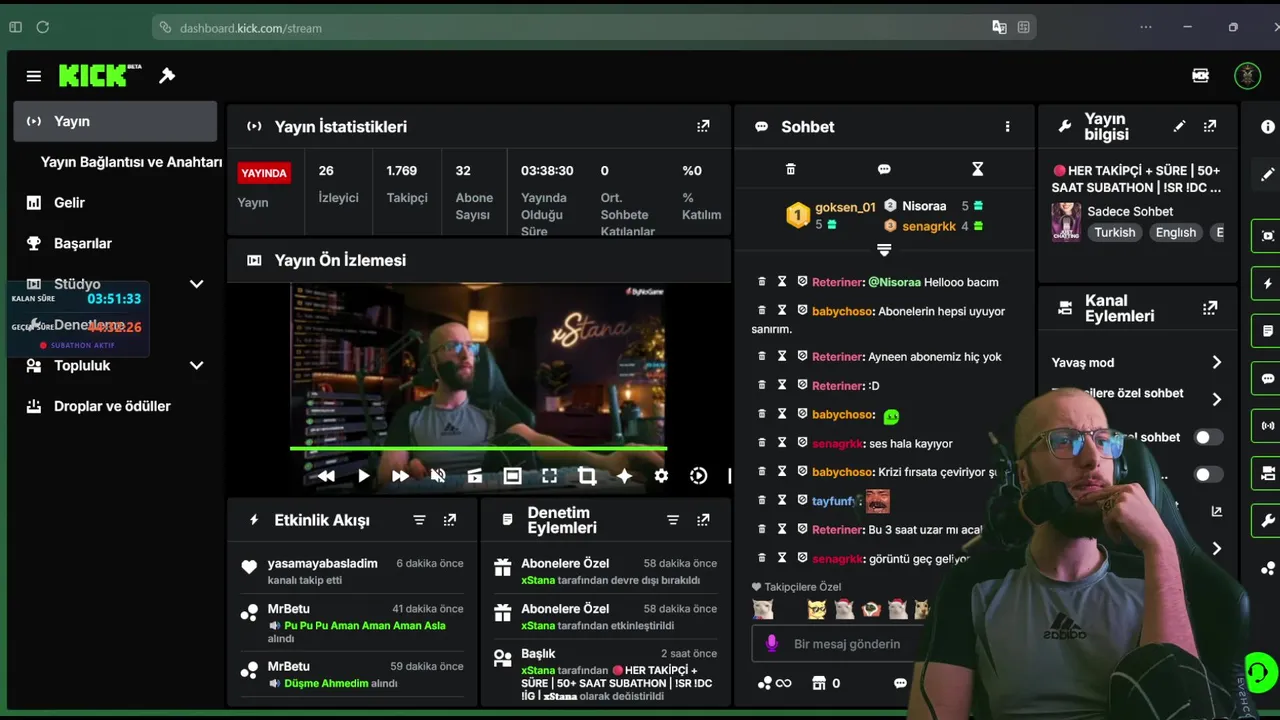Click the broadcast signal icon in the right sidebar
The image size is (1280, 720).
(1268, 425)
